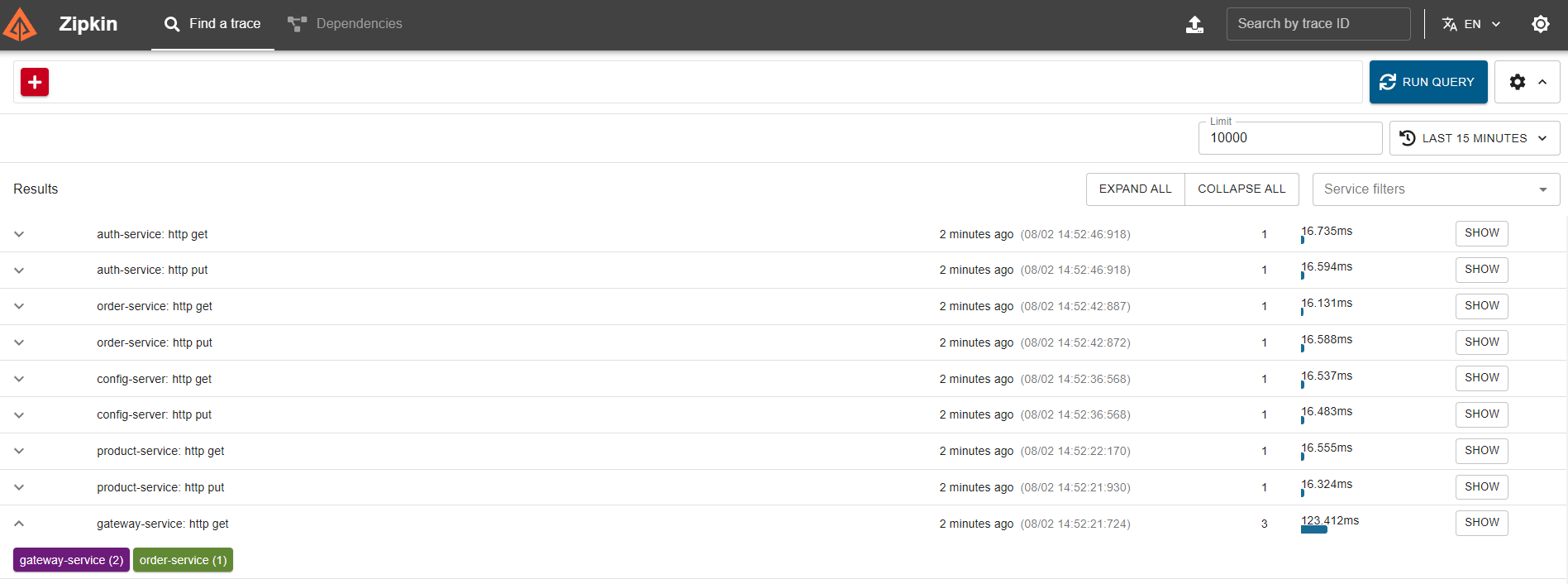Select the text 'order-service: http put'
Image resolution: width=1568 pixels, height=584 pixels.
[x=155, y=342]
